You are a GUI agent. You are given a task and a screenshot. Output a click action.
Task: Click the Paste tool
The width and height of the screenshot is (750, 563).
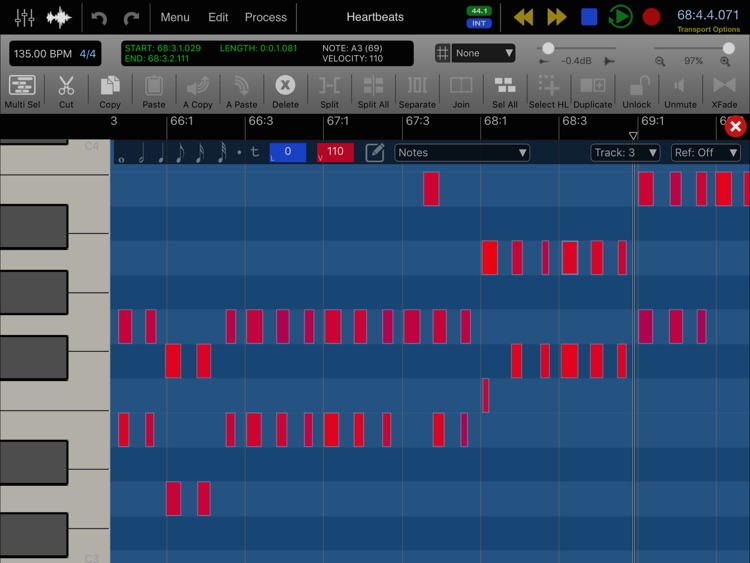pos(154,92)
